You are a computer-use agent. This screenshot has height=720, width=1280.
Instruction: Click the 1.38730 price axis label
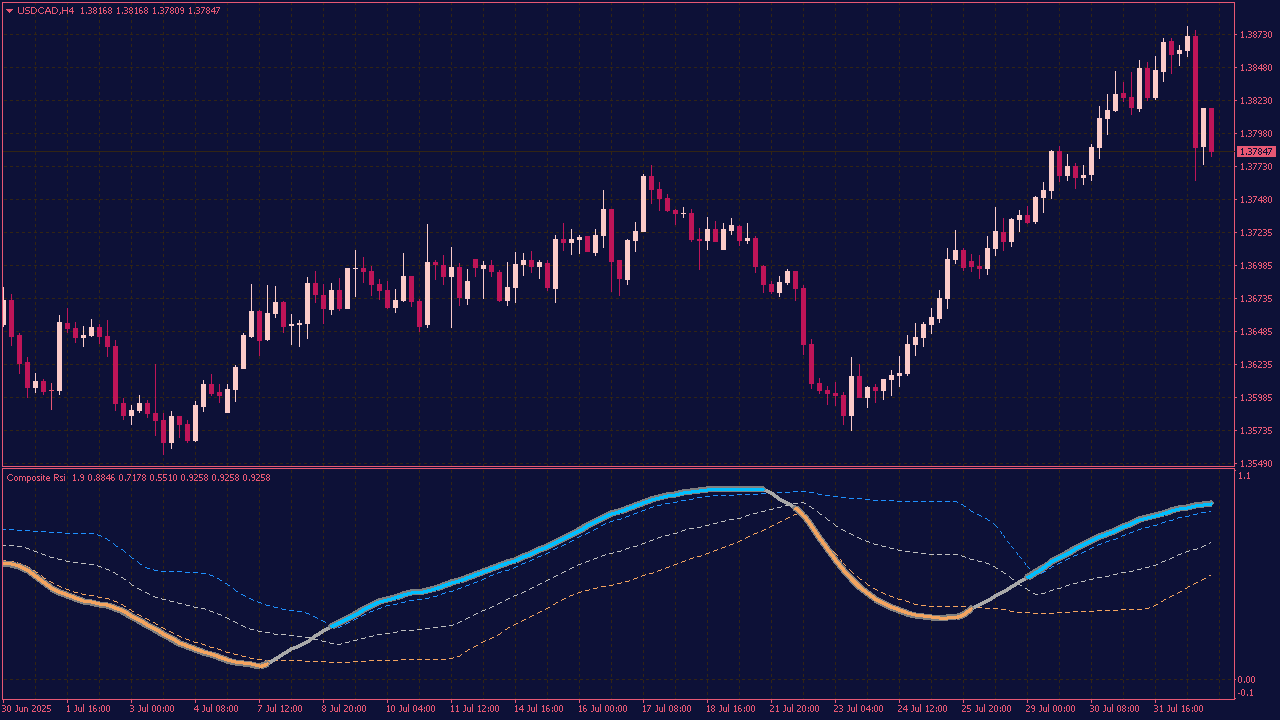[x=1255, y=35]
